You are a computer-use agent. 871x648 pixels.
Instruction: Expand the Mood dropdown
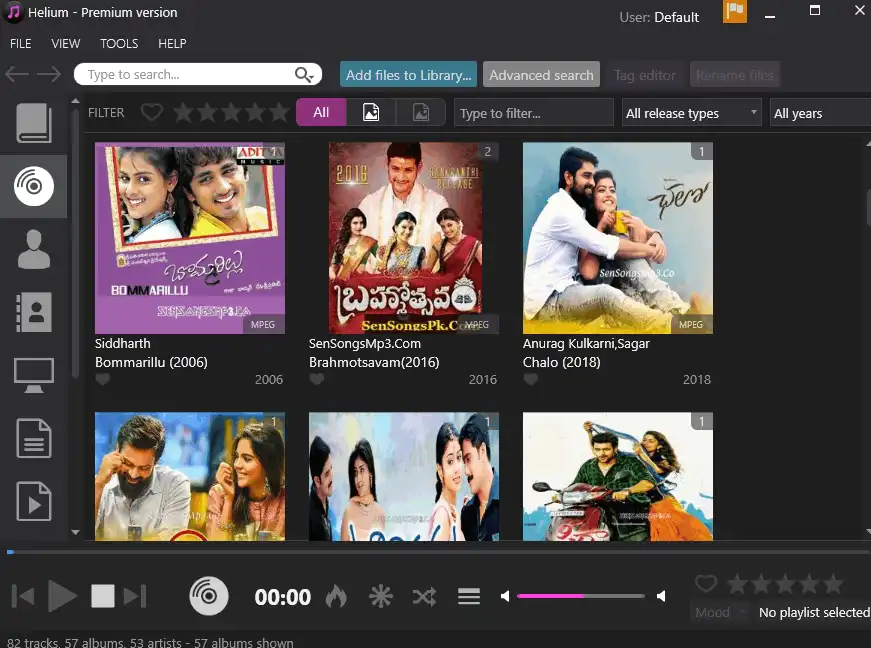point(720,612)
